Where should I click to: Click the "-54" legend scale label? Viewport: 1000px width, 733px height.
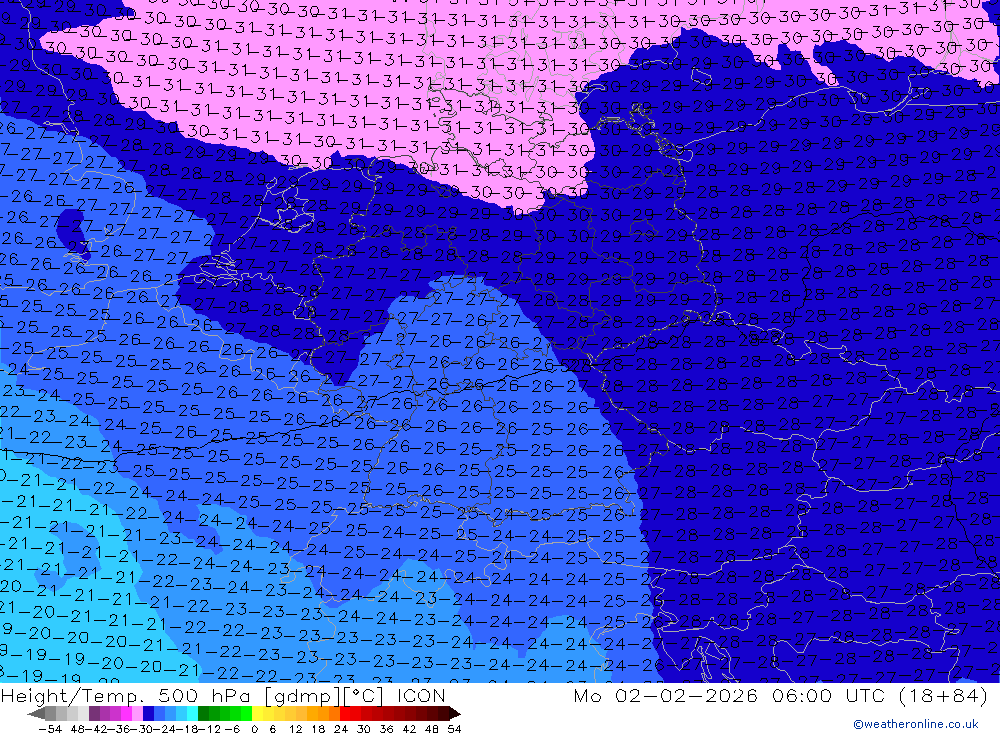tap(50, 729)
